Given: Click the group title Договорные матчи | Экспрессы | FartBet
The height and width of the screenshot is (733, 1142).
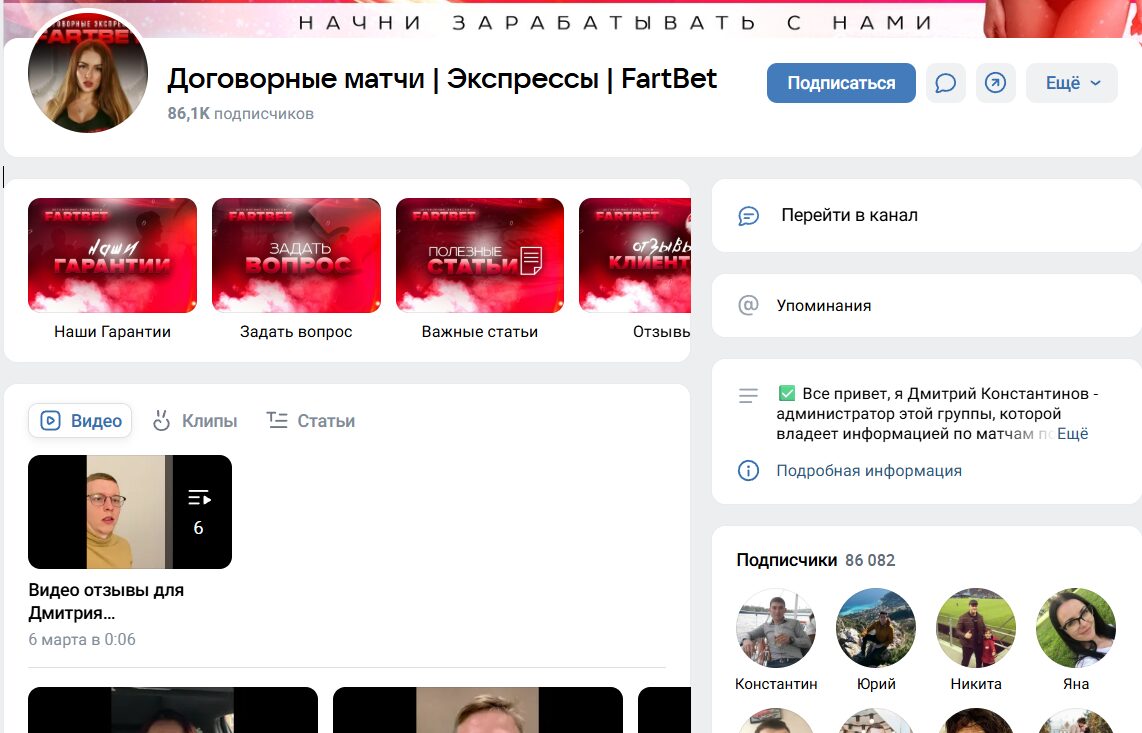Looking at the screenshot, I should [442, 79].
